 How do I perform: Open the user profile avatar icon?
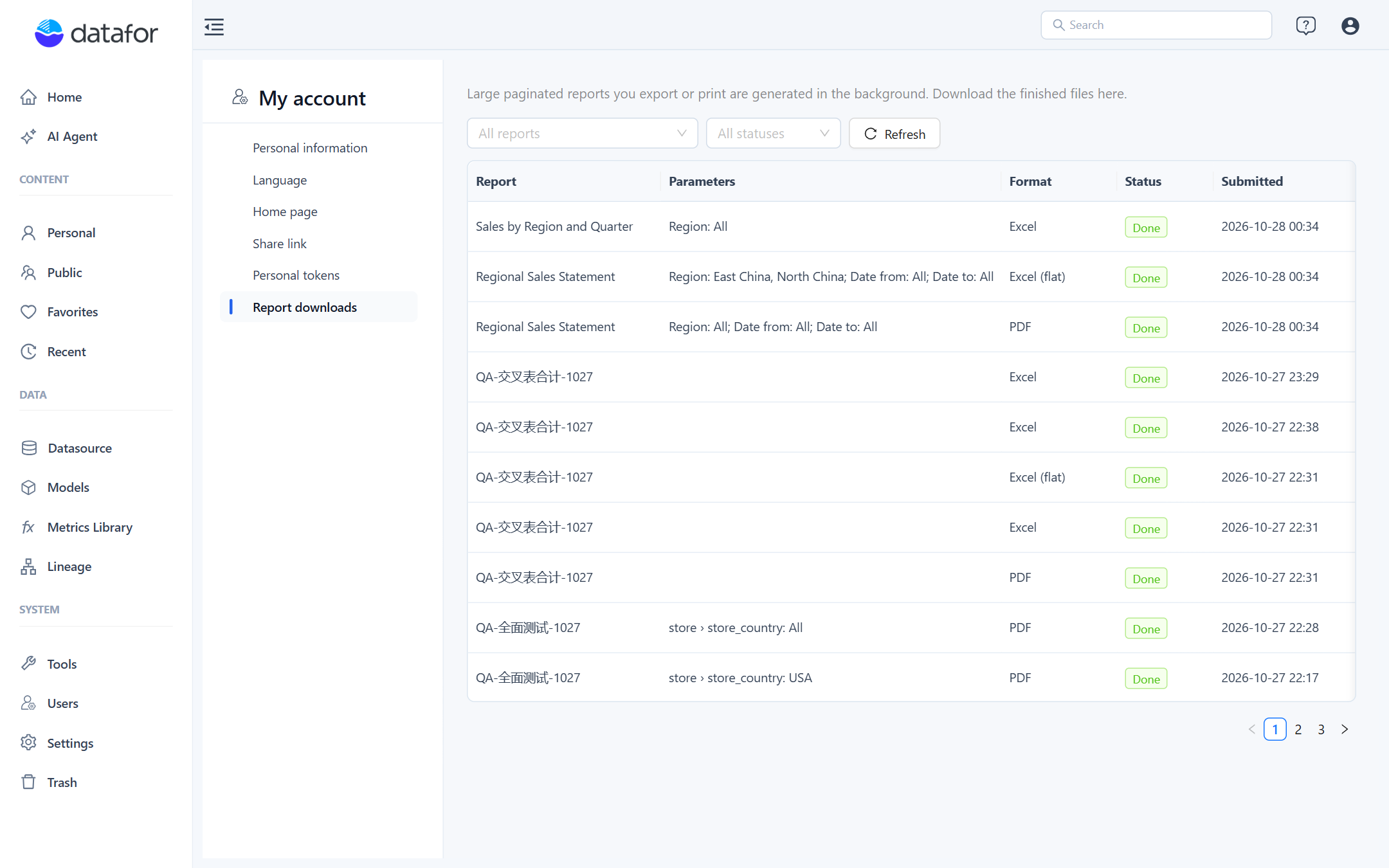[1350, 26]
